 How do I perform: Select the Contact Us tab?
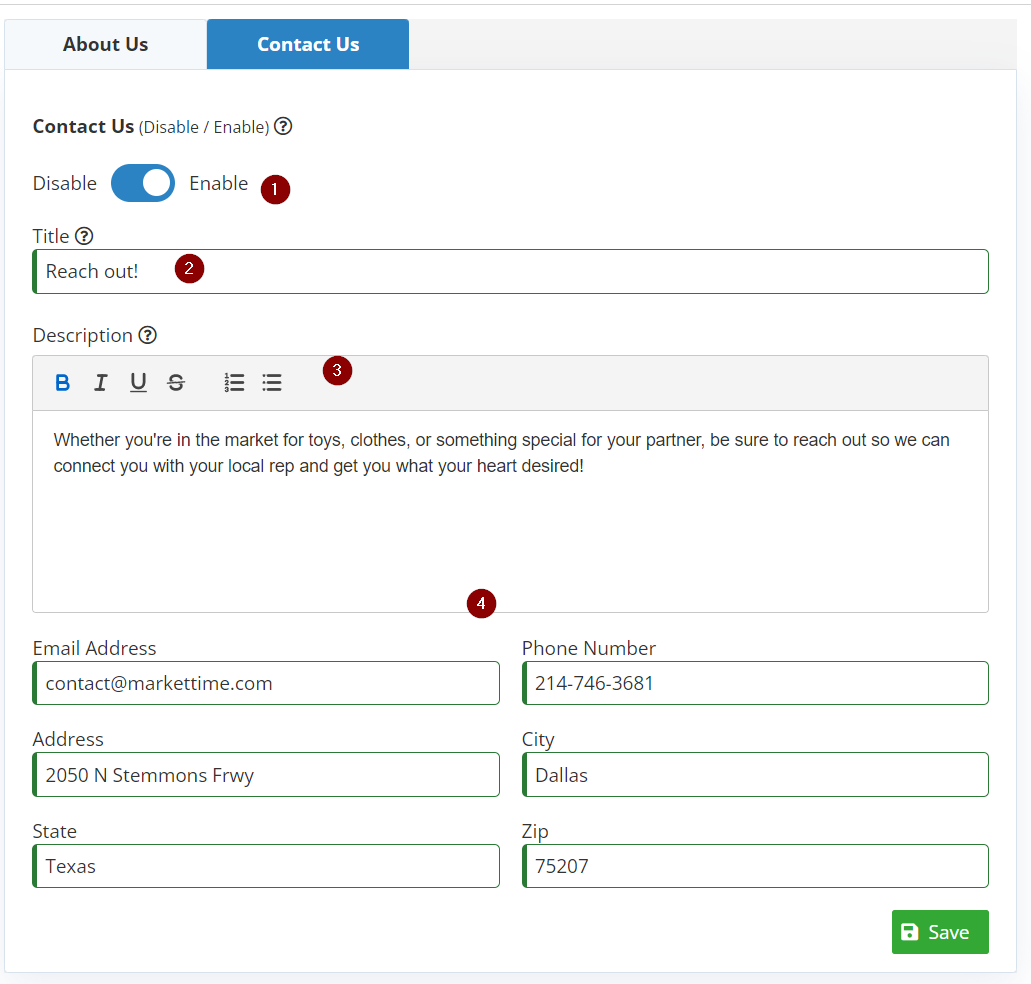coord(308,44)
